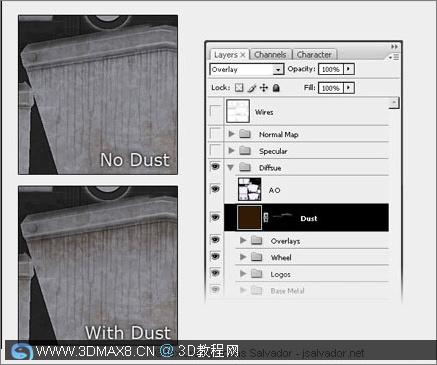Expand the Normal Map group
This screenshot has height=365, width=437.
tap(231, 134)
